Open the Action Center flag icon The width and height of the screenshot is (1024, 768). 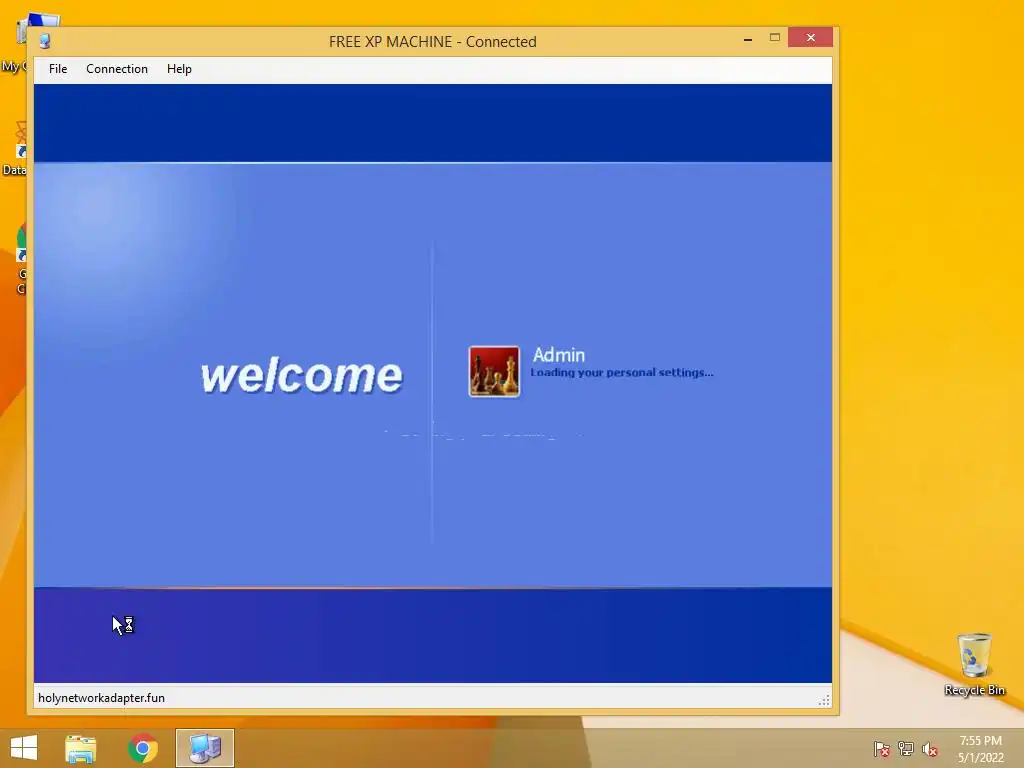point(882,749)
